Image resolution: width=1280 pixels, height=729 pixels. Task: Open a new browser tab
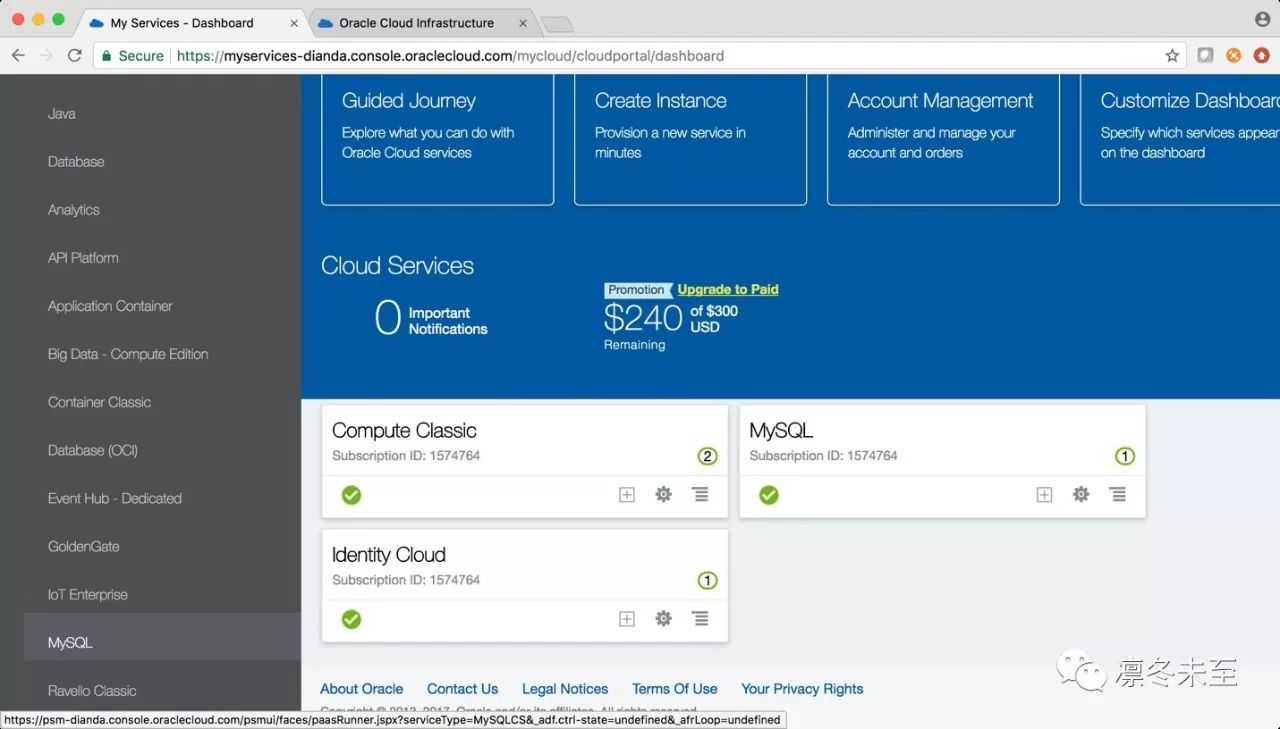(557, 24)
